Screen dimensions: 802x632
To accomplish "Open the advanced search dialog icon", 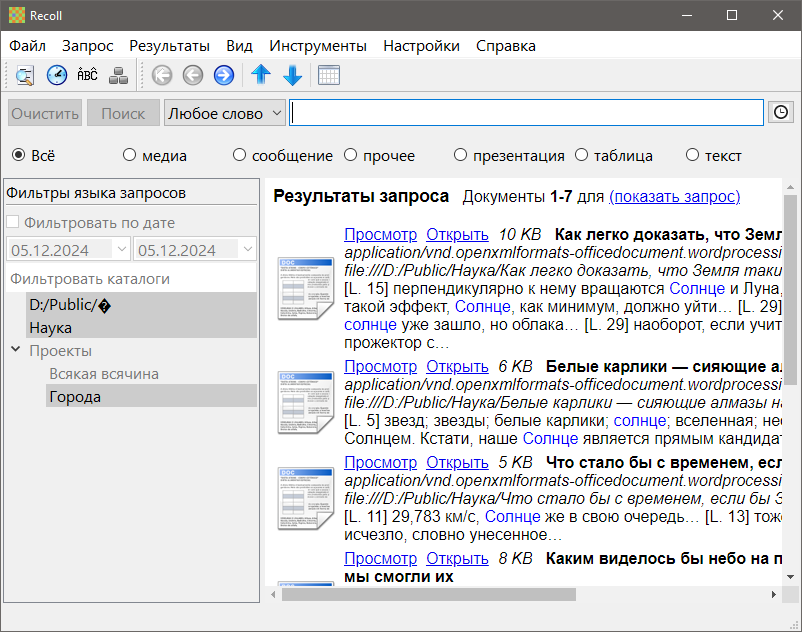I will click(x=25, y=75).
